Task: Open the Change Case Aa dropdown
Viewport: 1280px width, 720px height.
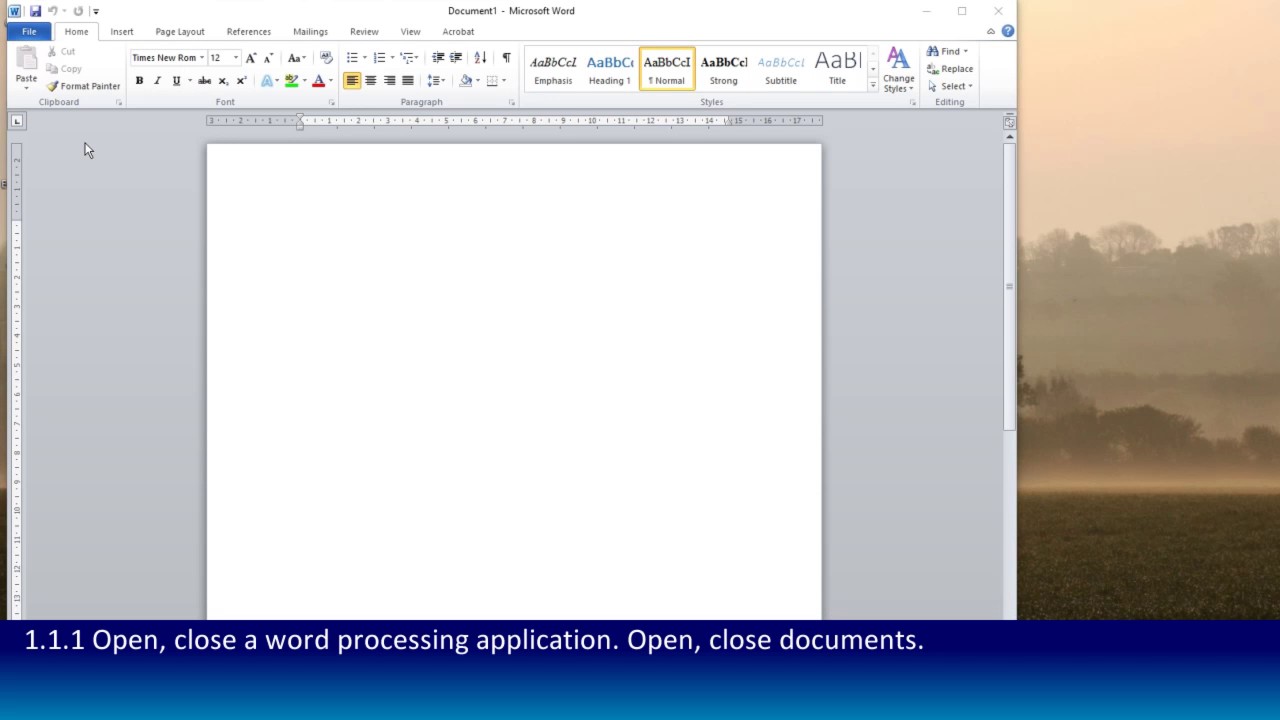Action: click(x=296, y=58)
